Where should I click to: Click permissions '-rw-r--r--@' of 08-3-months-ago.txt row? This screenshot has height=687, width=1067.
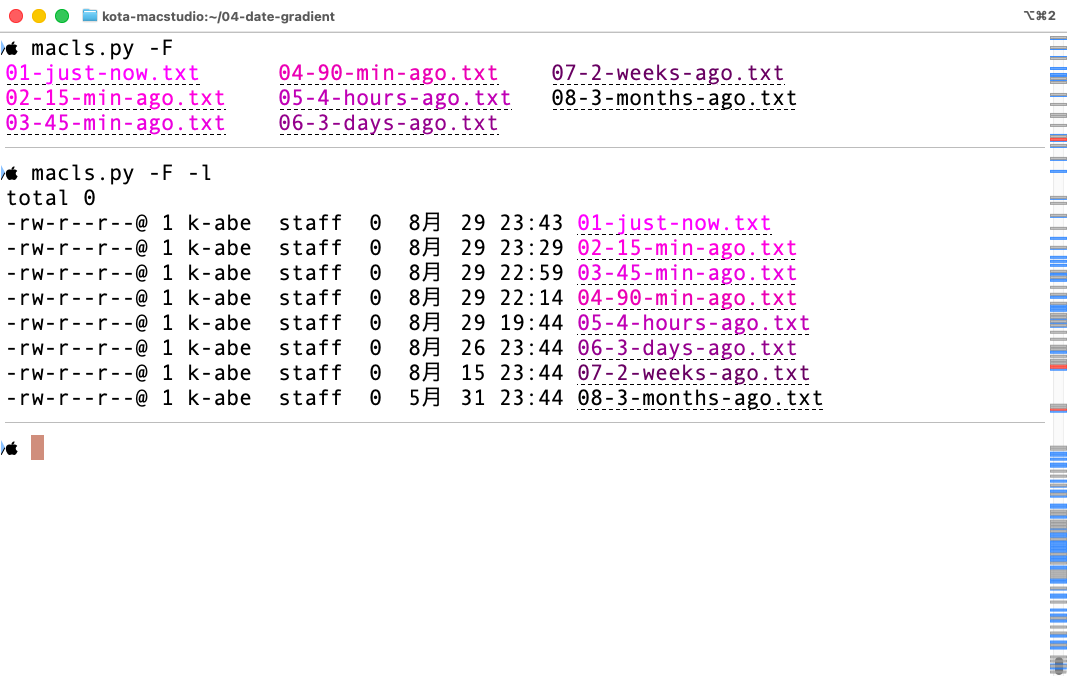pos(77,399)
